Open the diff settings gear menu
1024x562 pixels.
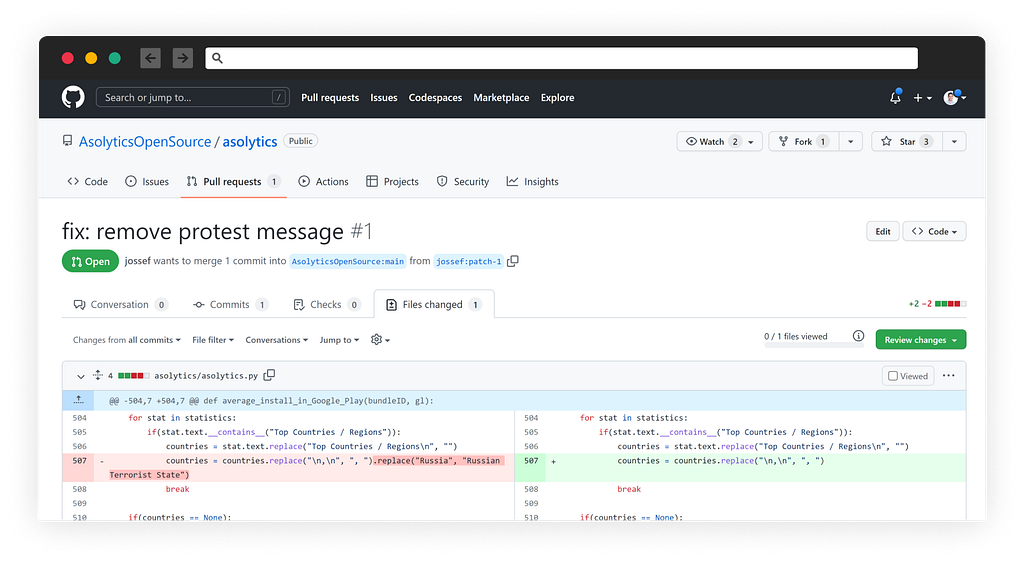coord(380,339)
